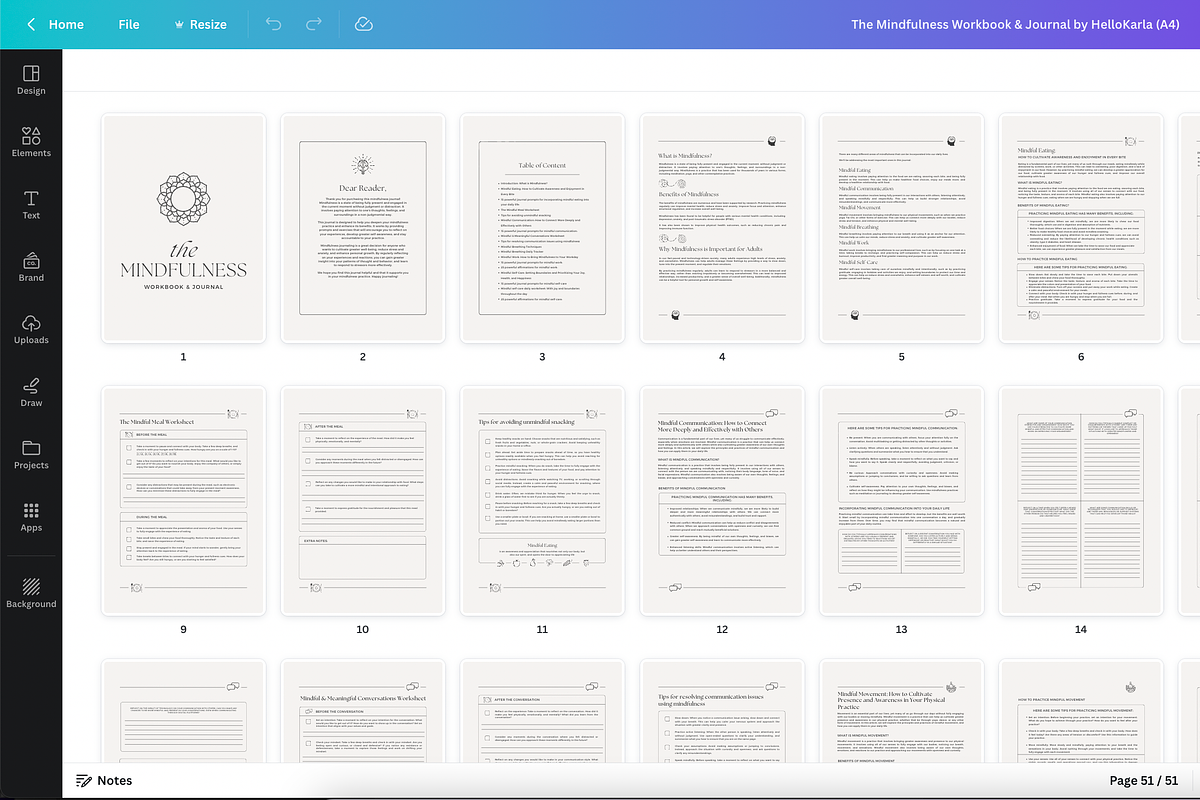The image size is (1200, 800).
Task: Select the document title in header
Action: click(x=1016, y=24)
